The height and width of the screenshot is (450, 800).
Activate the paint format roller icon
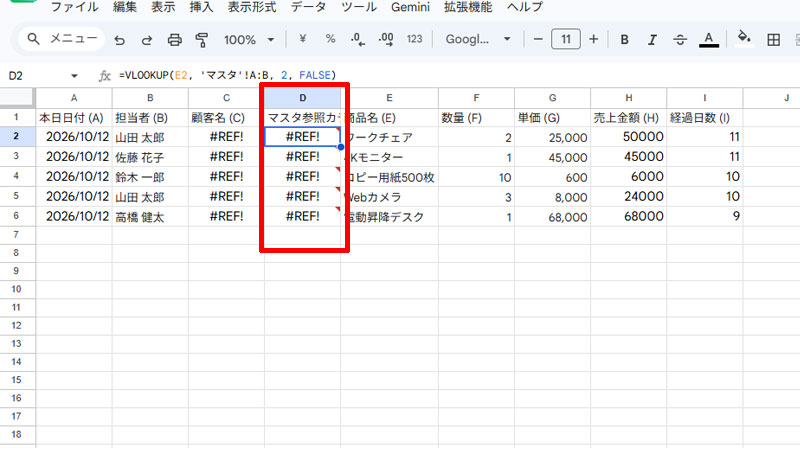pos(202,40)
